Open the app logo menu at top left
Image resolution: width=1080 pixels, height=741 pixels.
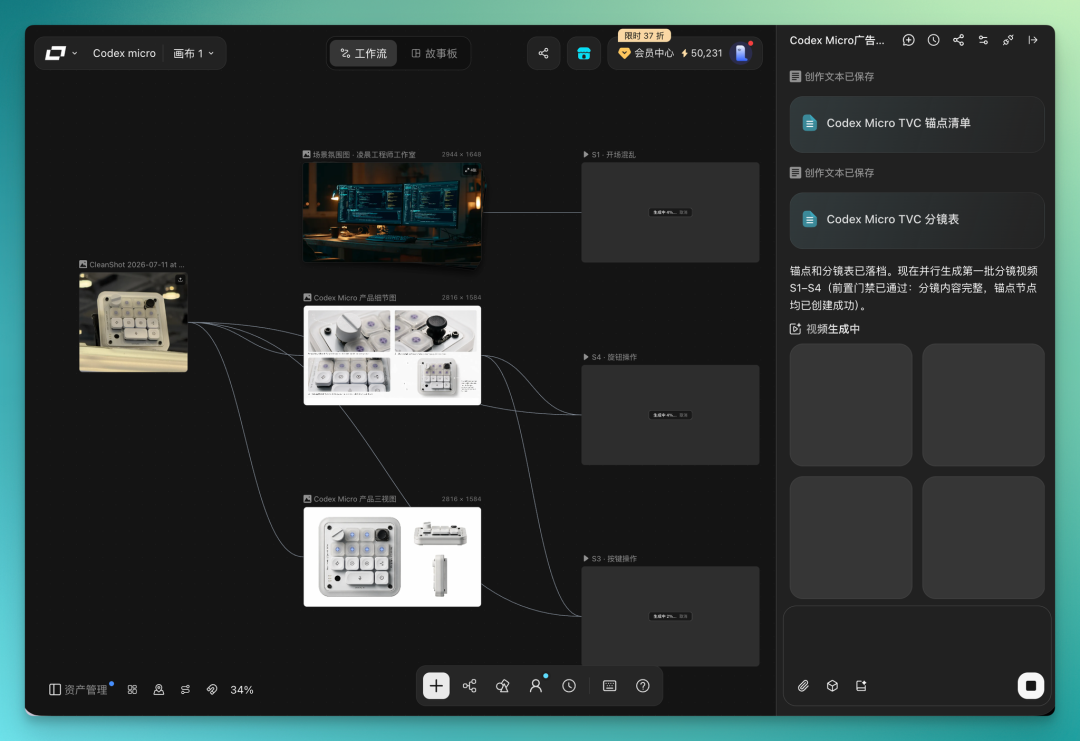(x=61, y=53)
